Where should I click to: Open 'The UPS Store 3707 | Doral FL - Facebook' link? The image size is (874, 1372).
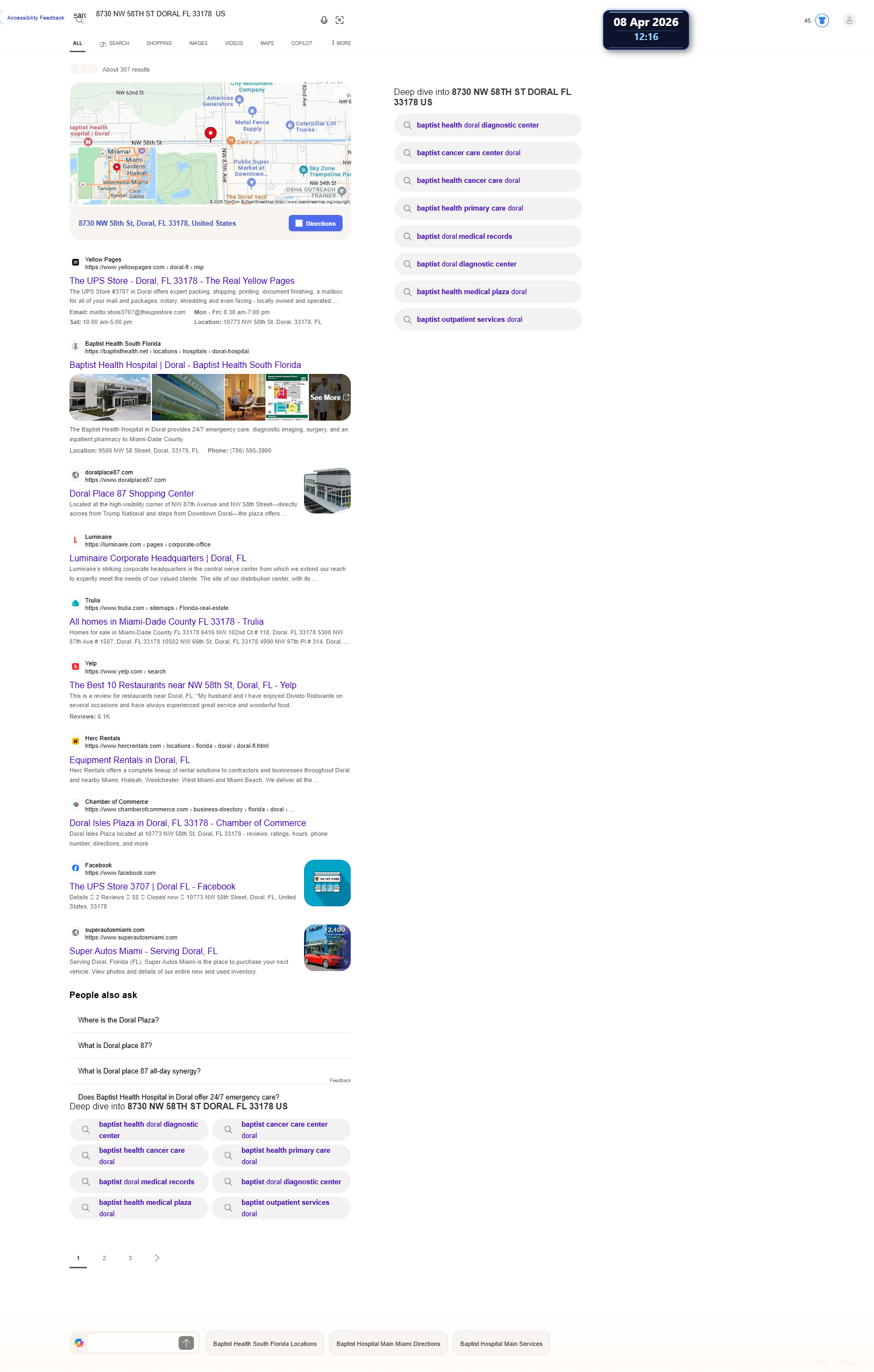click(152, 887)
